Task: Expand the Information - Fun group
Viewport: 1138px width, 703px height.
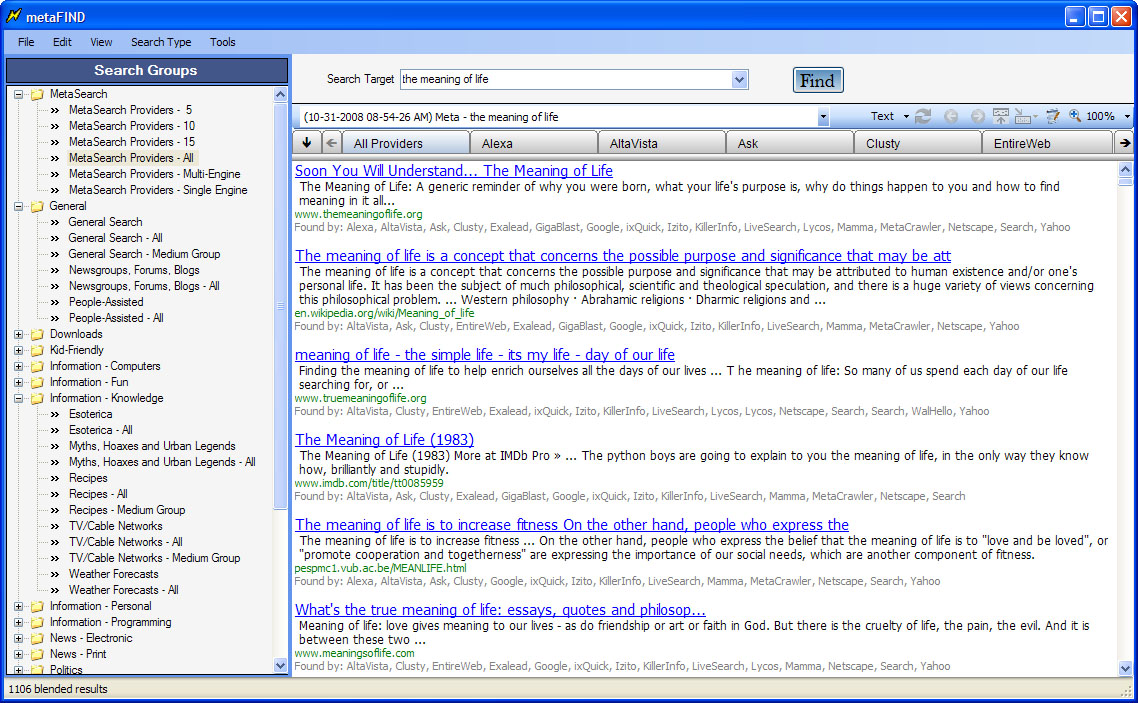Action: pyautogui.click(x=19, y=382)
